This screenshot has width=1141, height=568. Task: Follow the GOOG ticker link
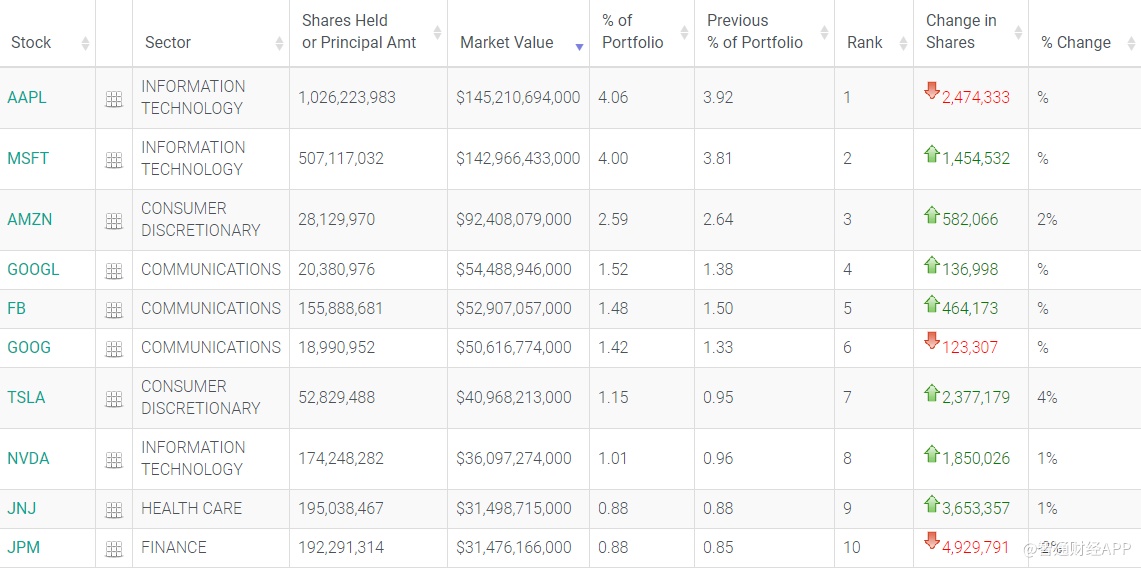[29, 348]
